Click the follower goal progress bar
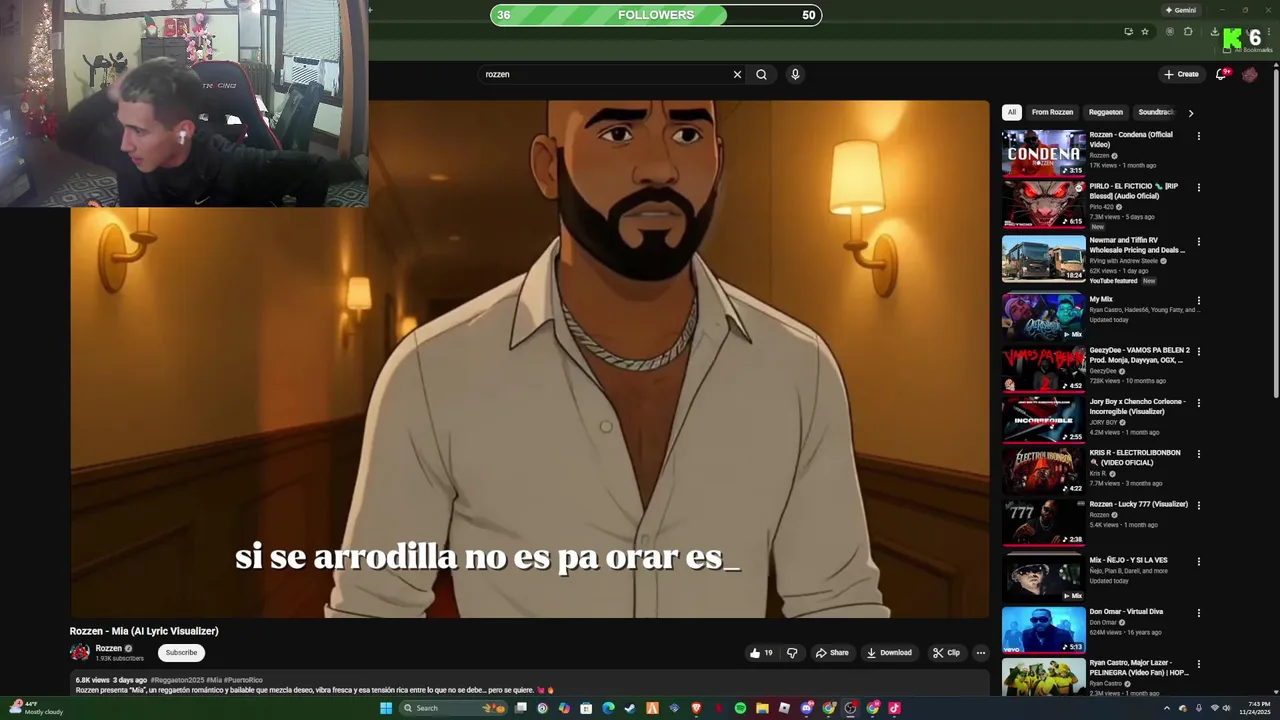The height and width of the screenshot is (720, 1280). [x=656, y=15]
